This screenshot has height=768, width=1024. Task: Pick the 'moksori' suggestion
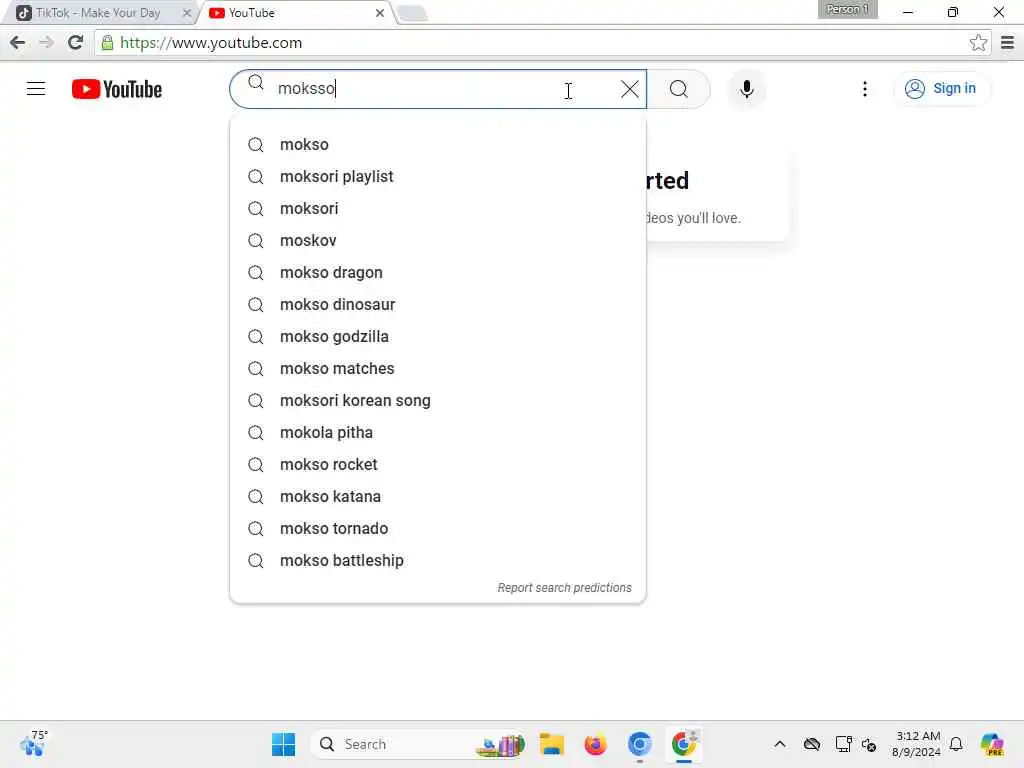click(438, 208)
